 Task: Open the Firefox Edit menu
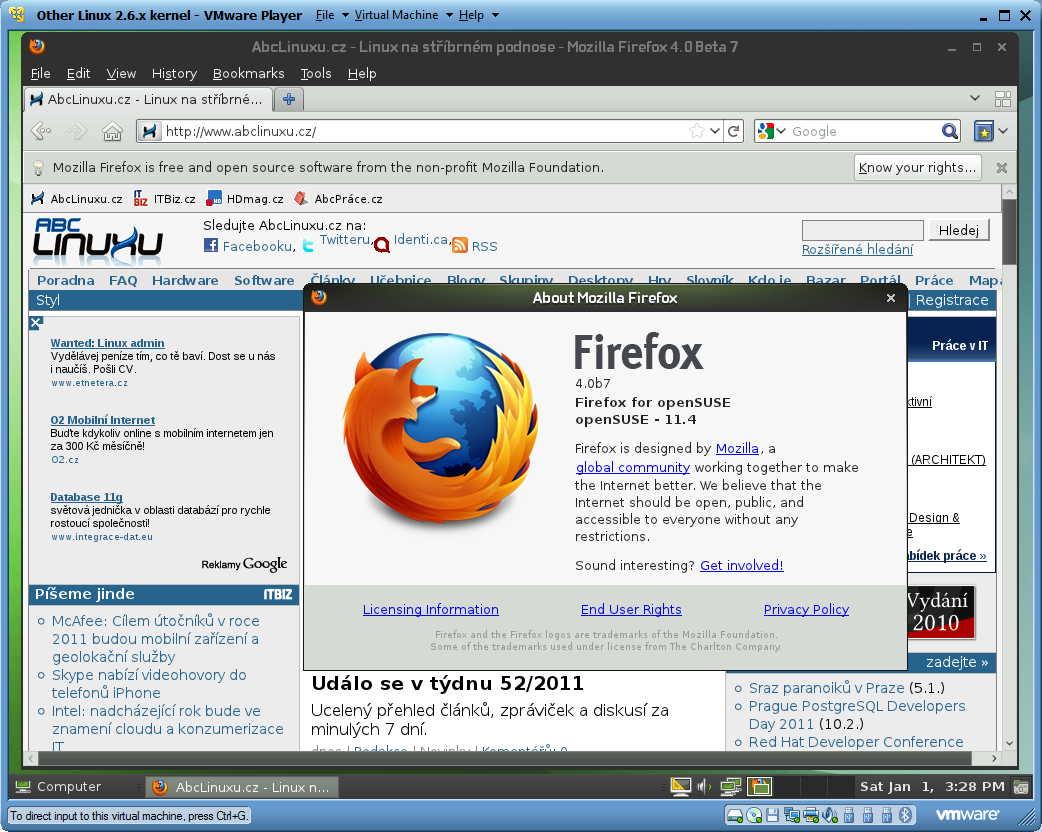(x=78, y=73)
